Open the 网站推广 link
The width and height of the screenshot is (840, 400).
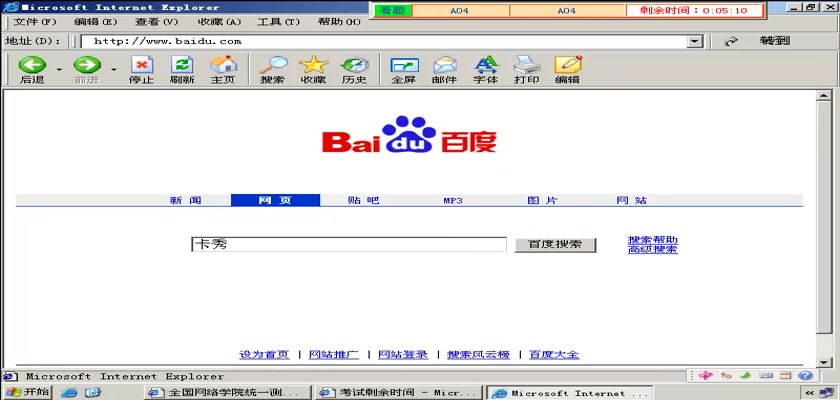point(334,354)
